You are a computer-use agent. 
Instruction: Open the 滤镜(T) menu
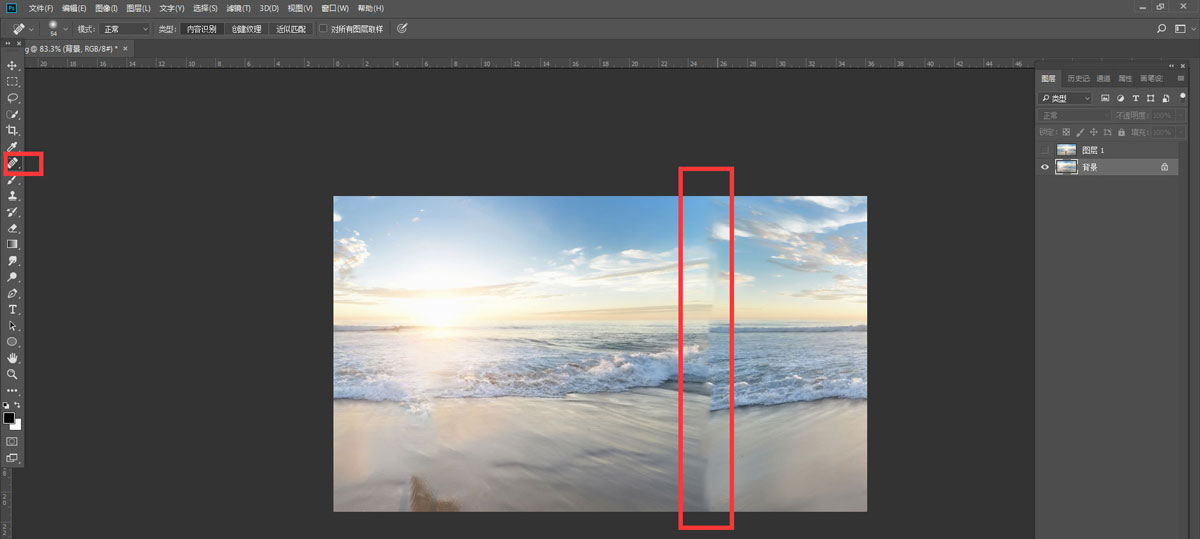click(x=238, y=8)
